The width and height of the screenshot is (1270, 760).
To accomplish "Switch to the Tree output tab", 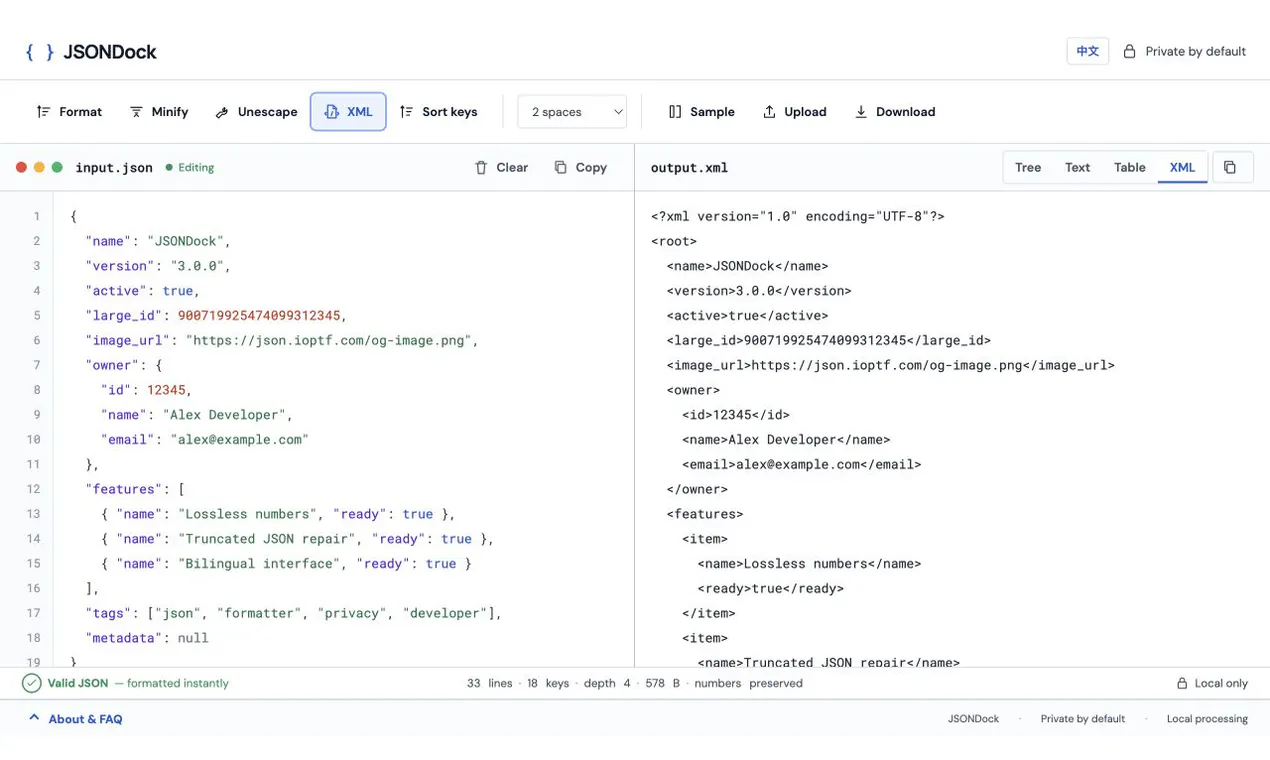I will click(1028, 168).
